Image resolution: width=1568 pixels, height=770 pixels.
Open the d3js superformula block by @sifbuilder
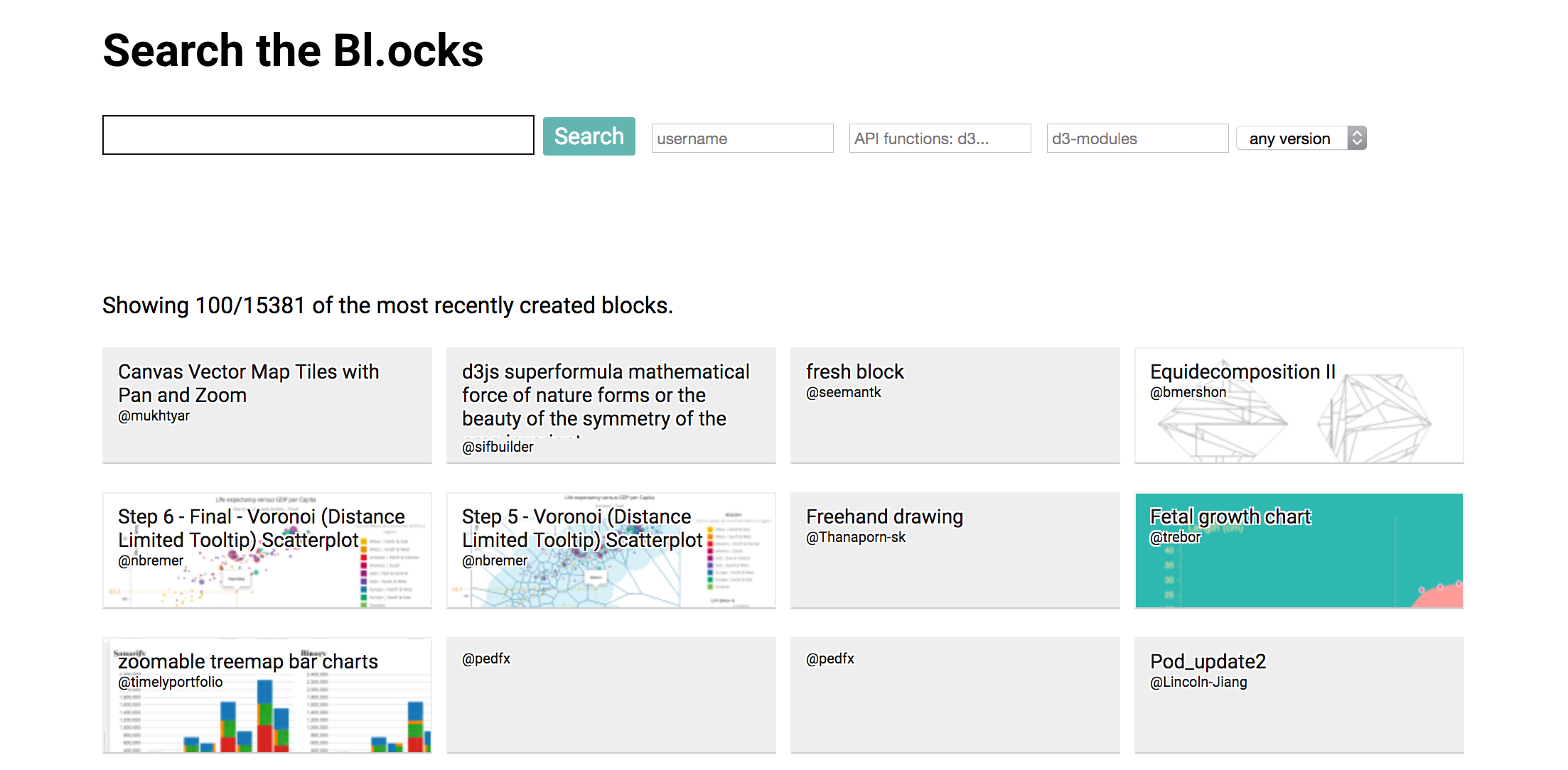610,405
